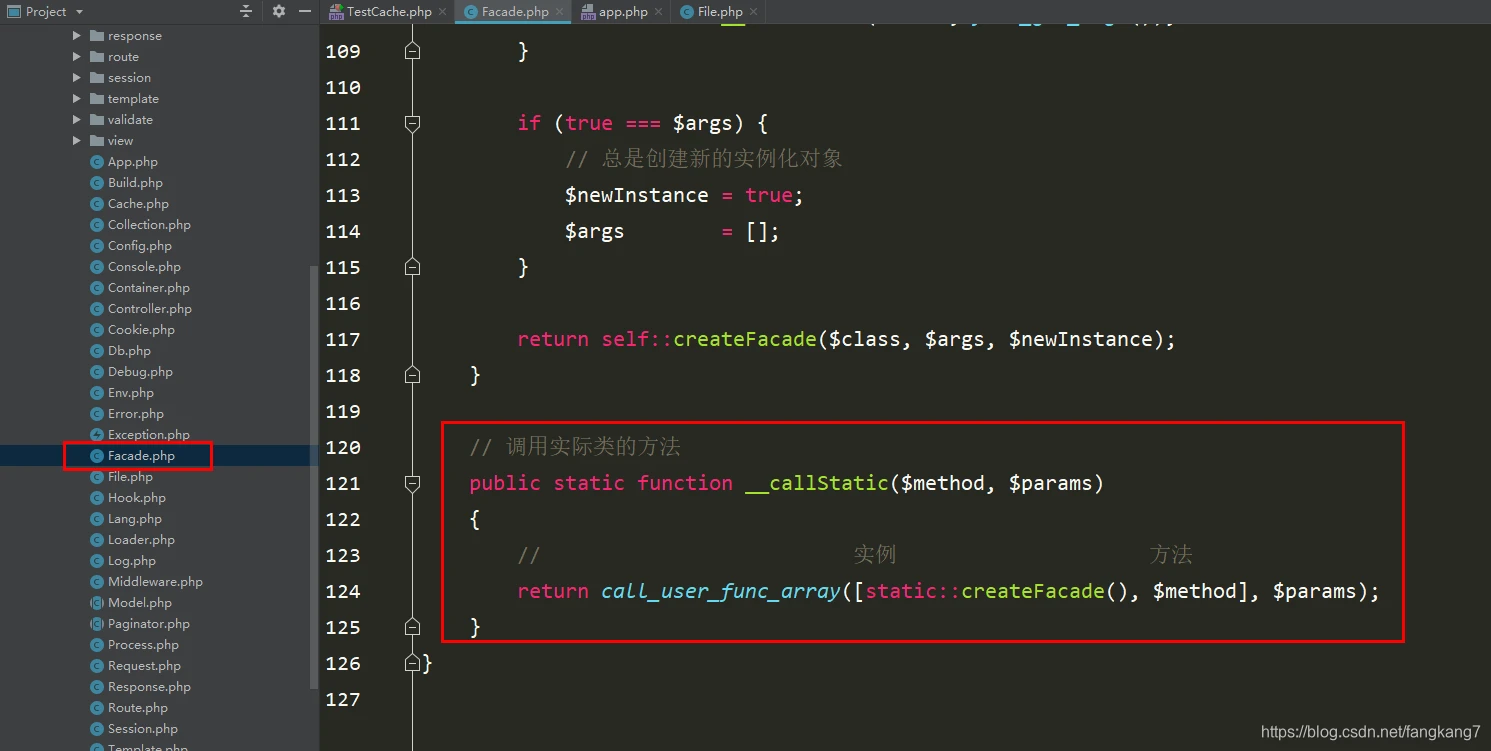Image resolution: width=1491 pixels, height=751 pixels.
Task: Select Request.php in project tree
Action: tap(144, 666)
